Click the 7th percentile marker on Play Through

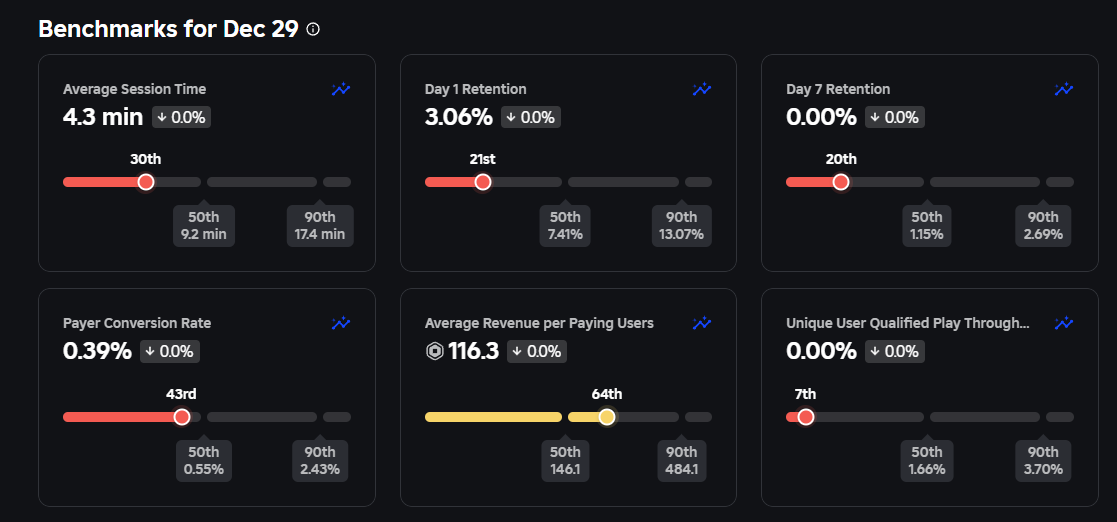(806, 417)
